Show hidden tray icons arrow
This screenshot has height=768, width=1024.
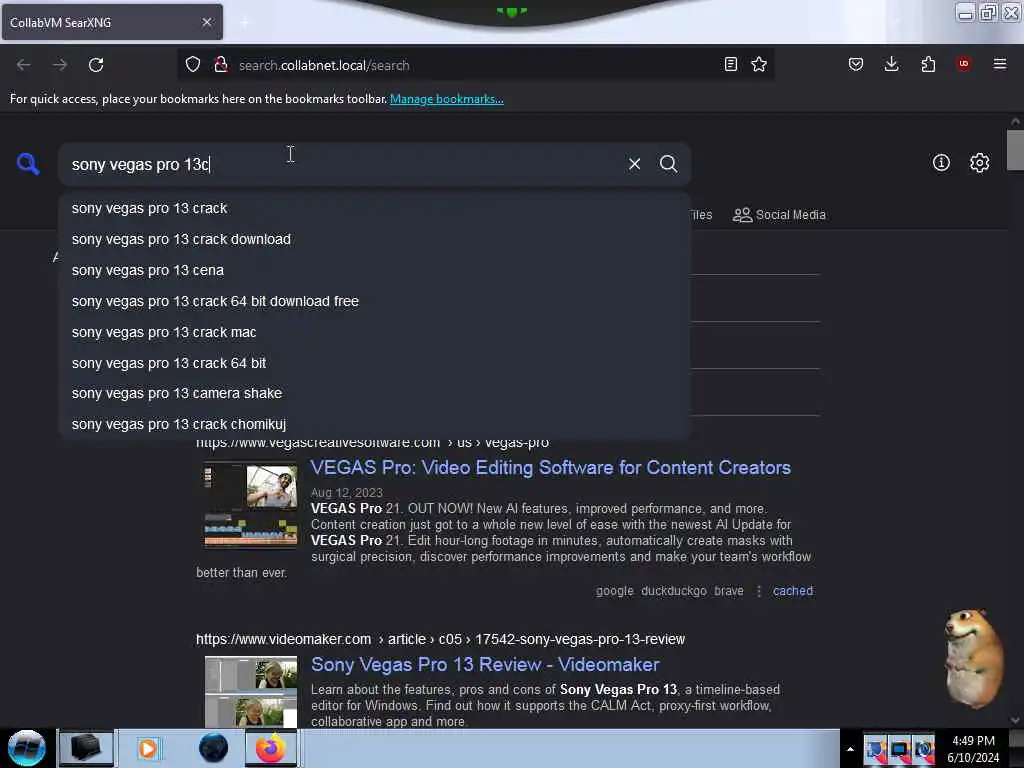(x=850, y=749)
